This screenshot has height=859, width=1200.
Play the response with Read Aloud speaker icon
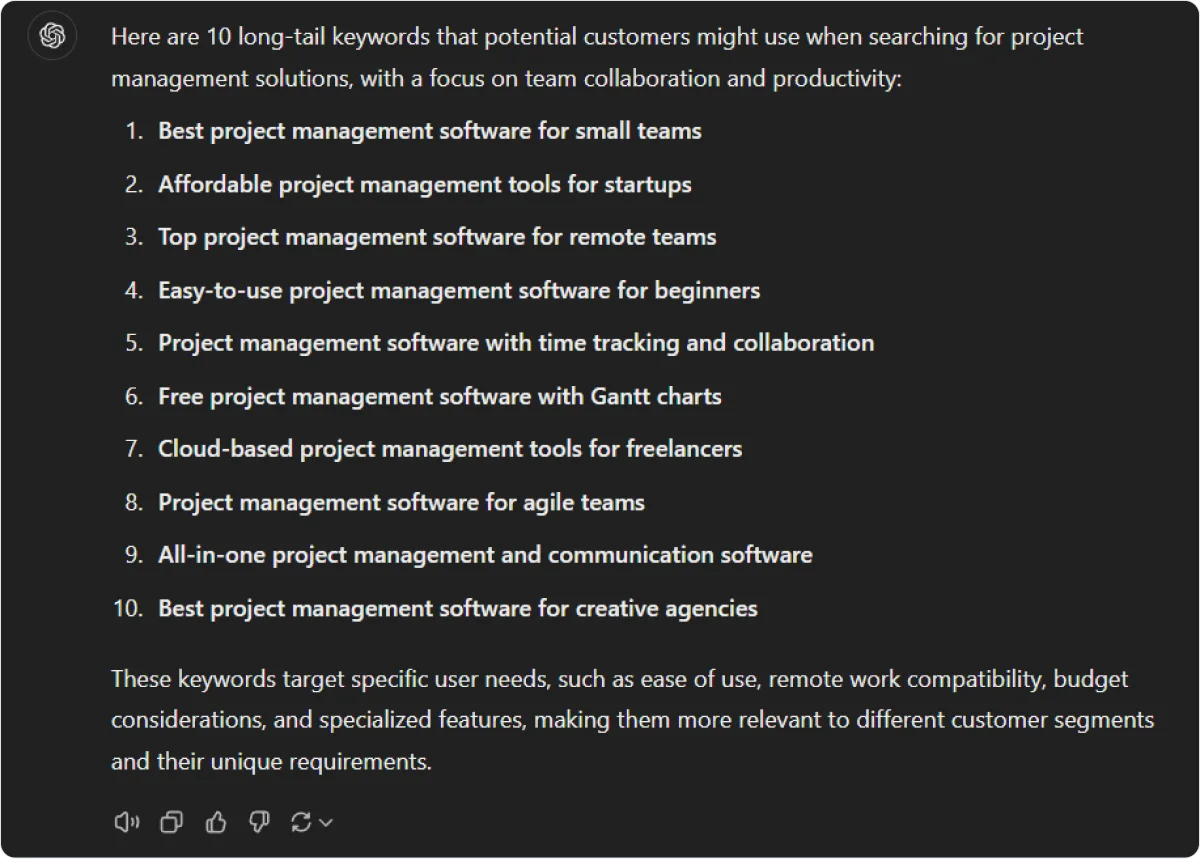click(x=127, y=822)
